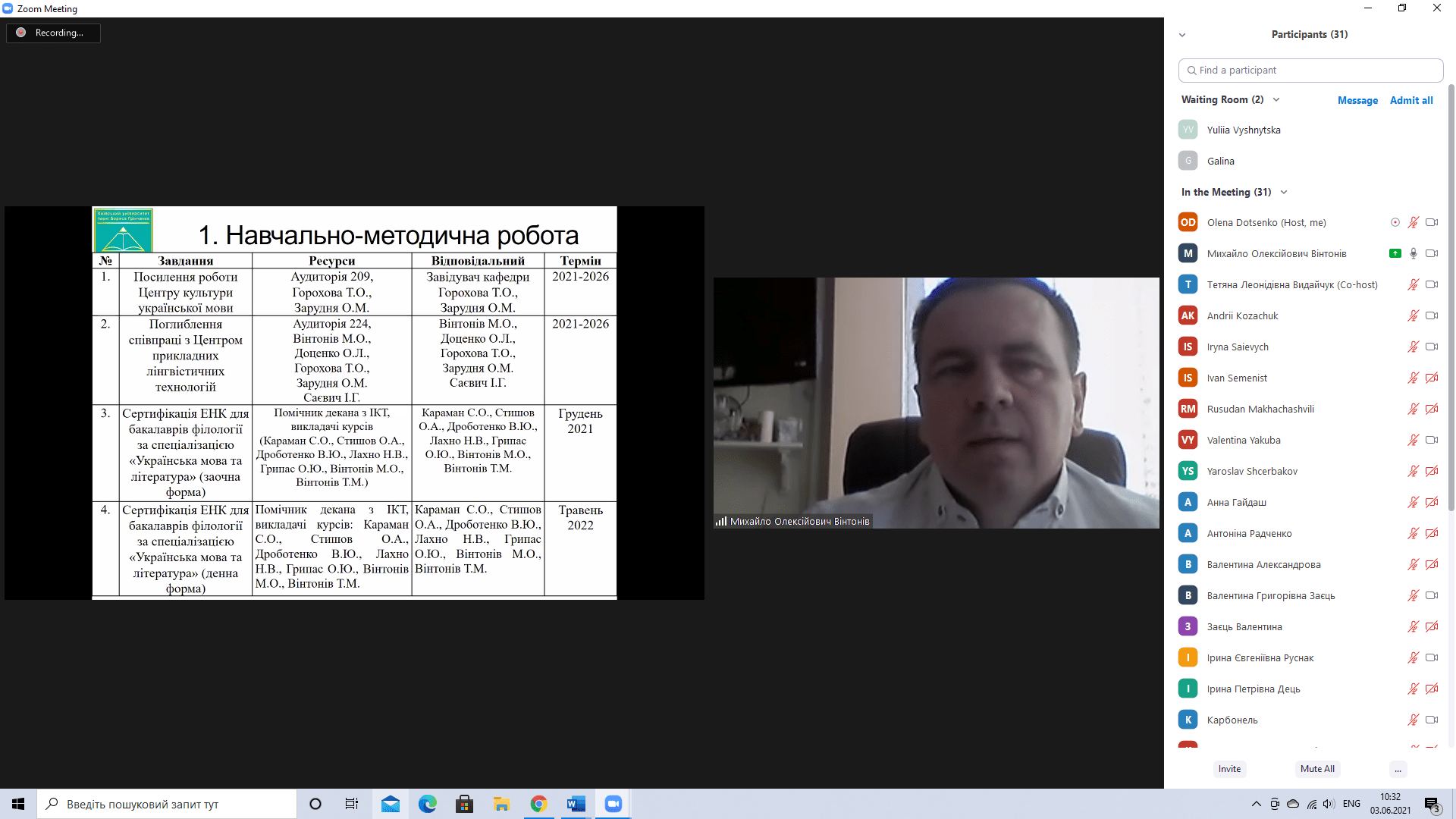Toggle the muted microphone for Valentina Yakuba
The width and height of the screenshot is (1456, 819).
[1414, 440]
